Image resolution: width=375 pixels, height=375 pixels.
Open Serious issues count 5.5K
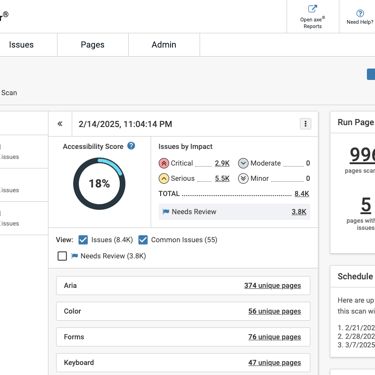(222, 178)
